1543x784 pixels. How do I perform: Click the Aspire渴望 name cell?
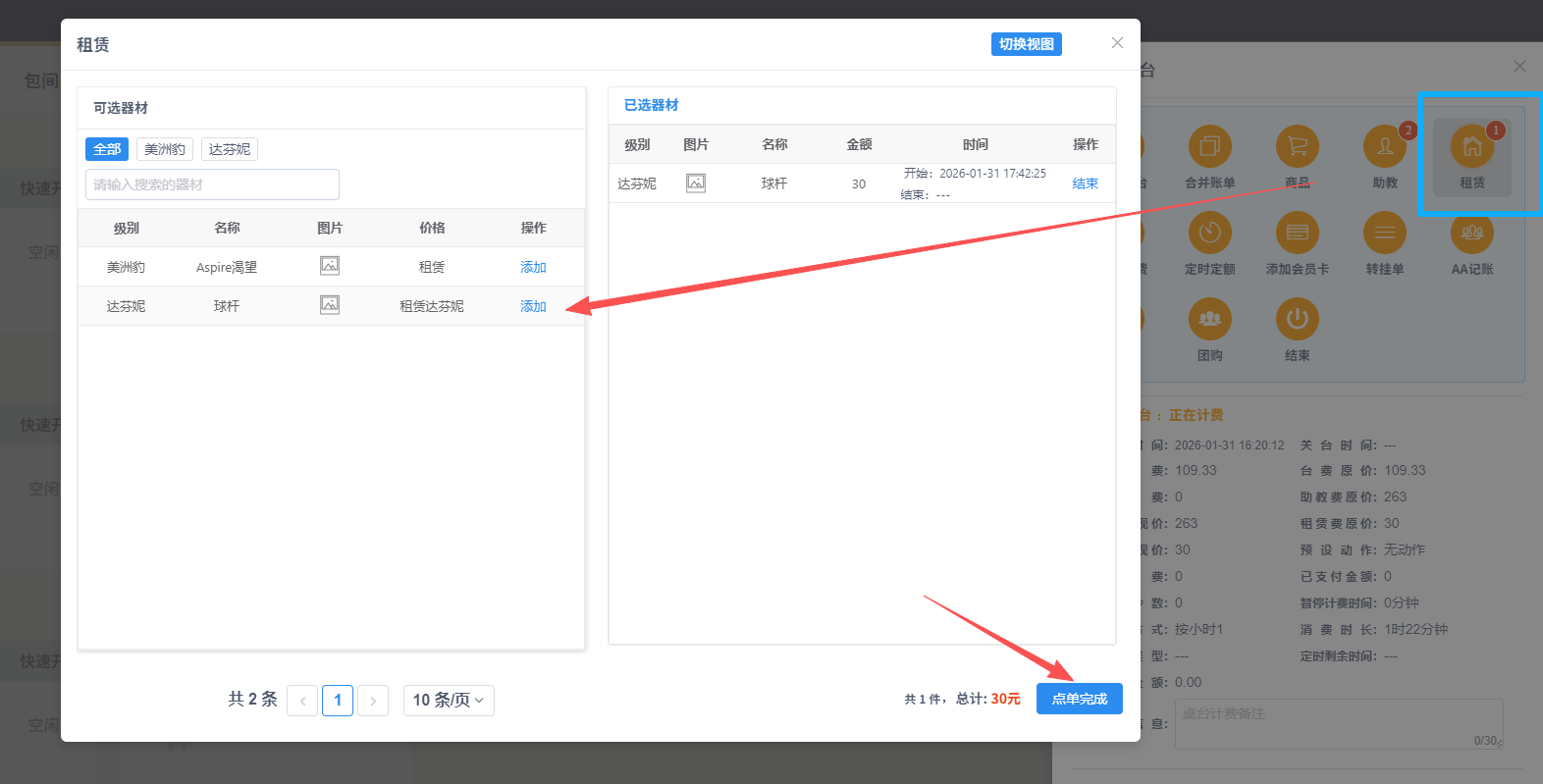227,267
